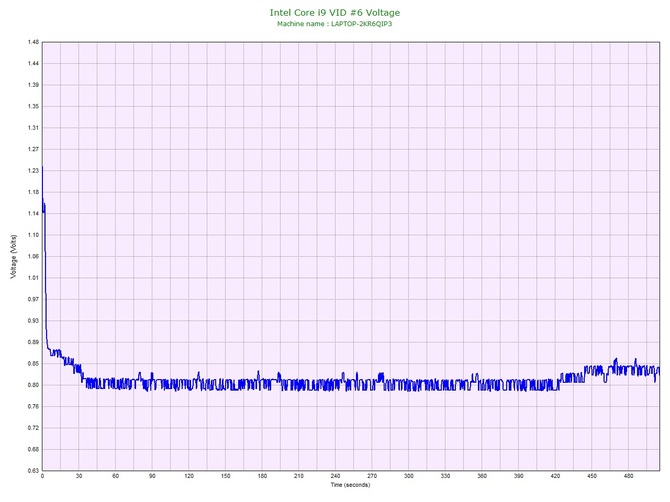The width and height of the screenshot is (670, 502).
Task: Click the 30 seconds time axis tick
Action: (x=79, y=476)
